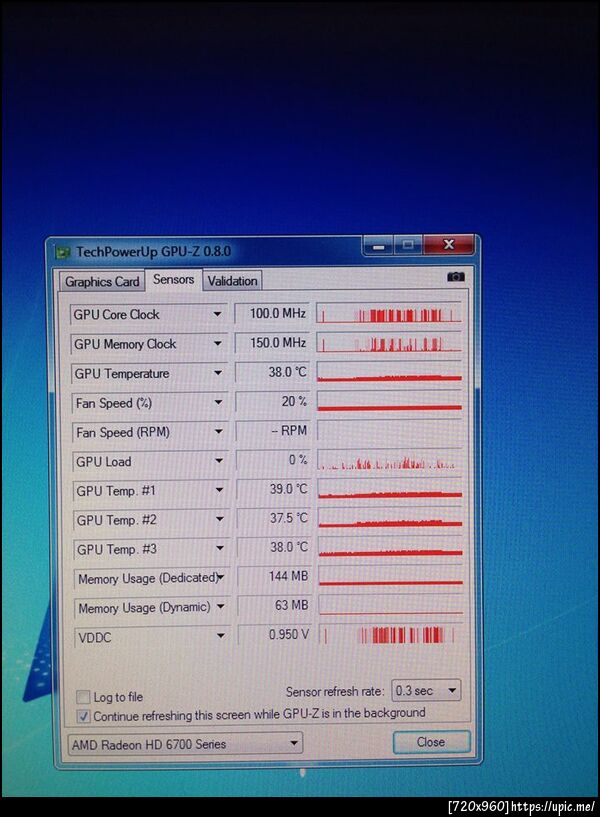Enable the Log to file checkbox
Screen dimensions: 600x817
(x=83, y=697)
